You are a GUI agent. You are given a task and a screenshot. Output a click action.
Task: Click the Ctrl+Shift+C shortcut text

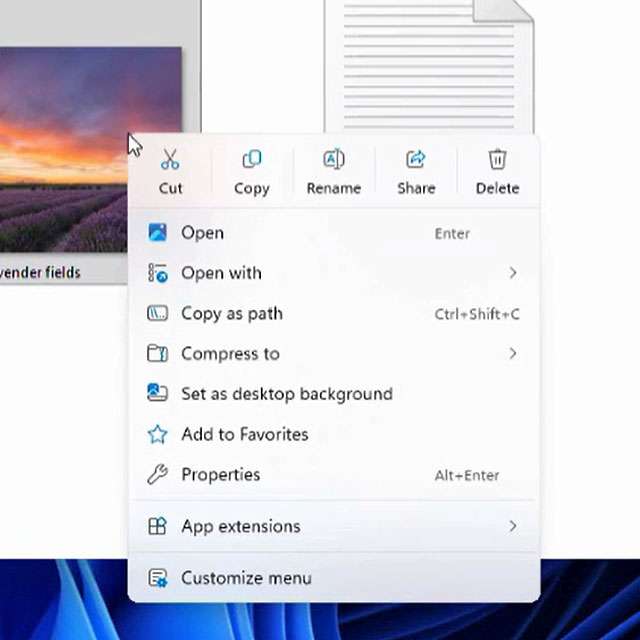coord(477,314)
